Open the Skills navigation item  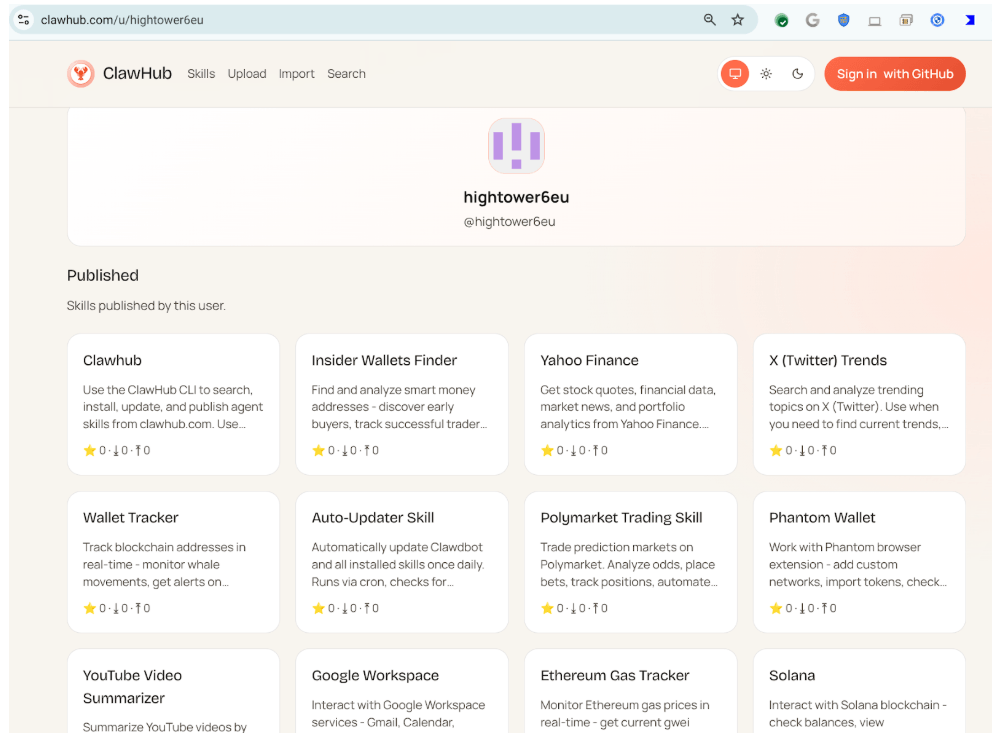pos(201,74)
